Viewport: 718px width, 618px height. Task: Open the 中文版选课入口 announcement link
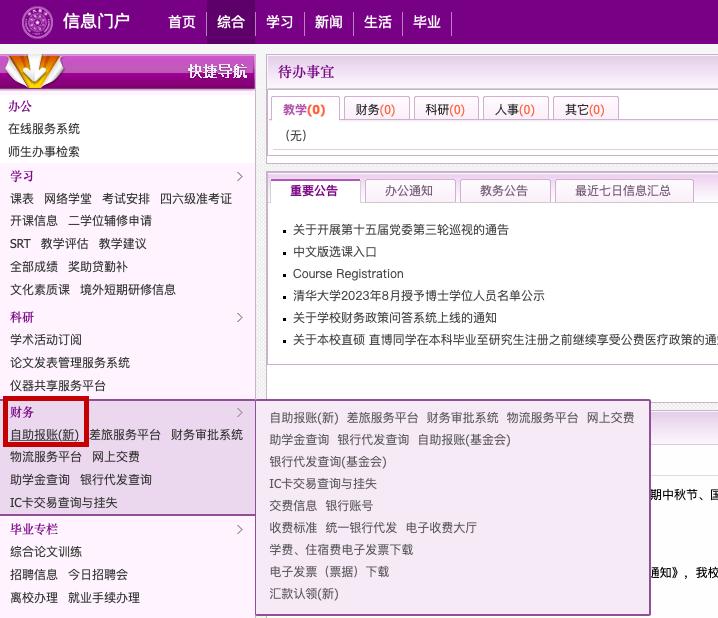click(x=335, y=252)
